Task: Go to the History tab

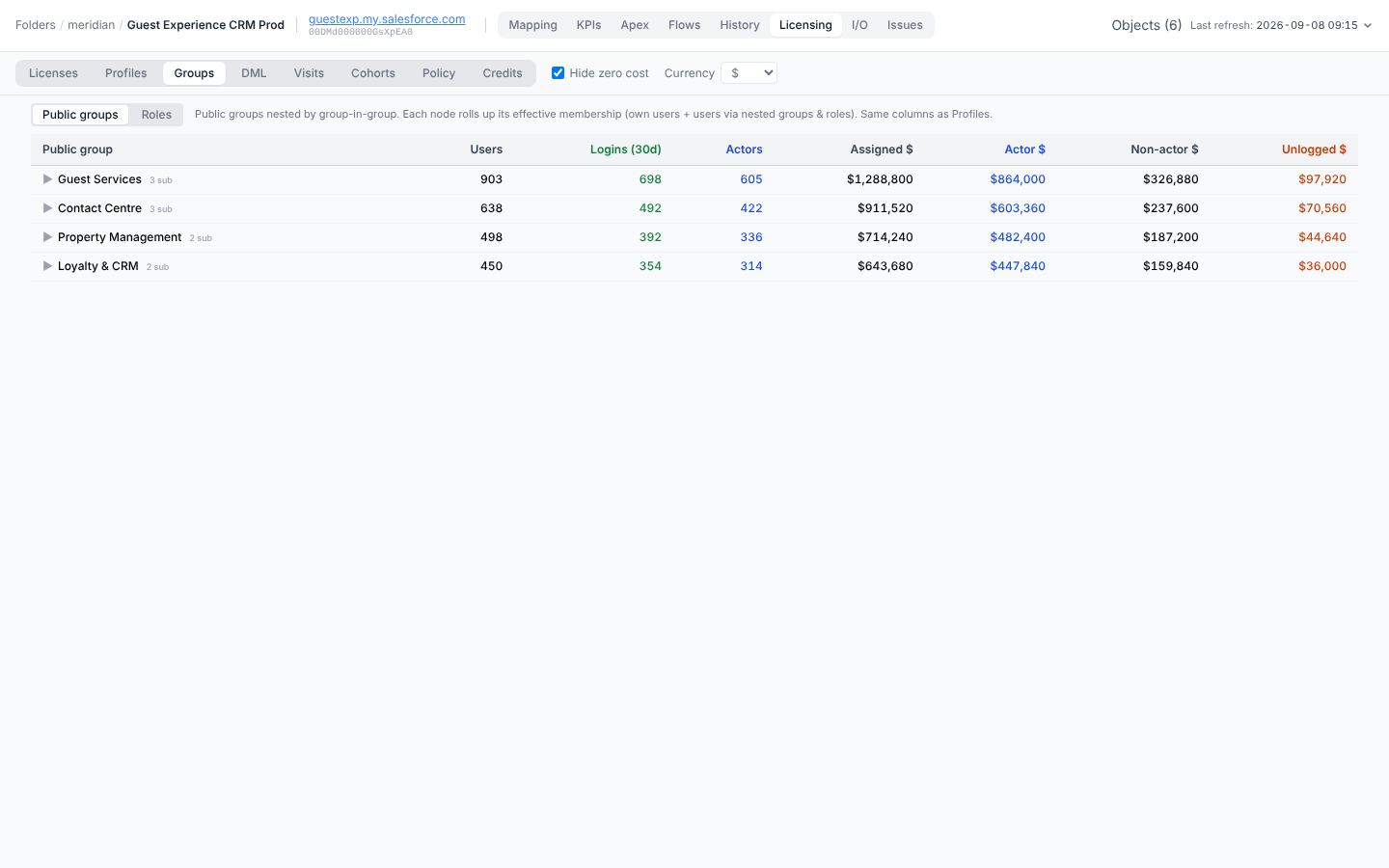Action: [740, 25]
